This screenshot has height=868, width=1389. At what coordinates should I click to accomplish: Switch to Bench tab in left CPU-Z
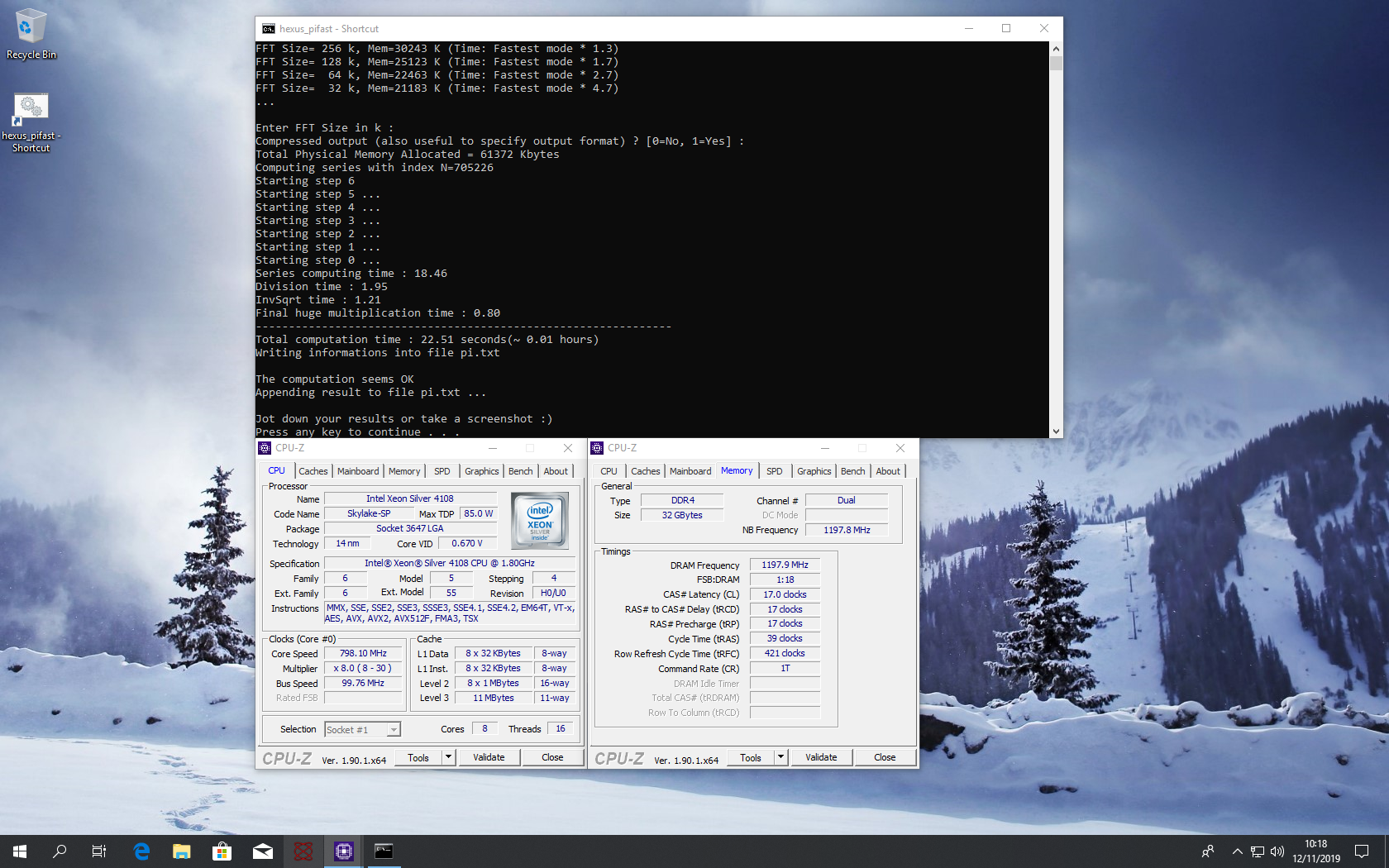pyautogui.click(x=521, y=471)
